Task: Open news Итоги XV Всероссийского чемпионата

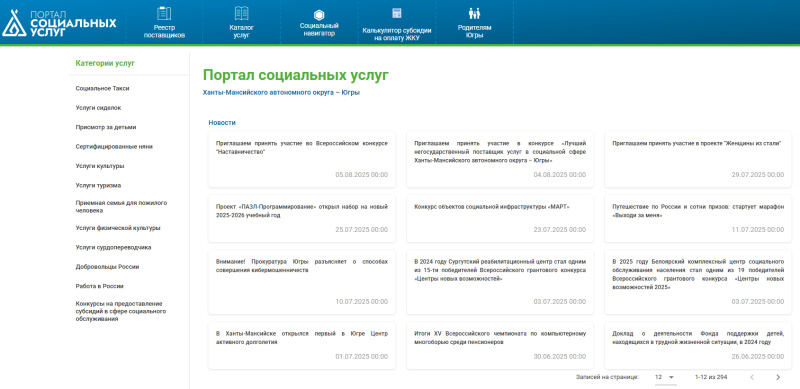Action: click(500, 337)
